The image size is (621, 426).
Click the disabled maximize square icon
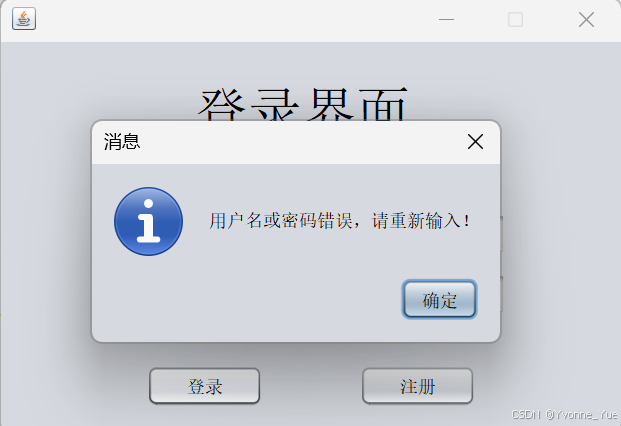tap(515, 19)
